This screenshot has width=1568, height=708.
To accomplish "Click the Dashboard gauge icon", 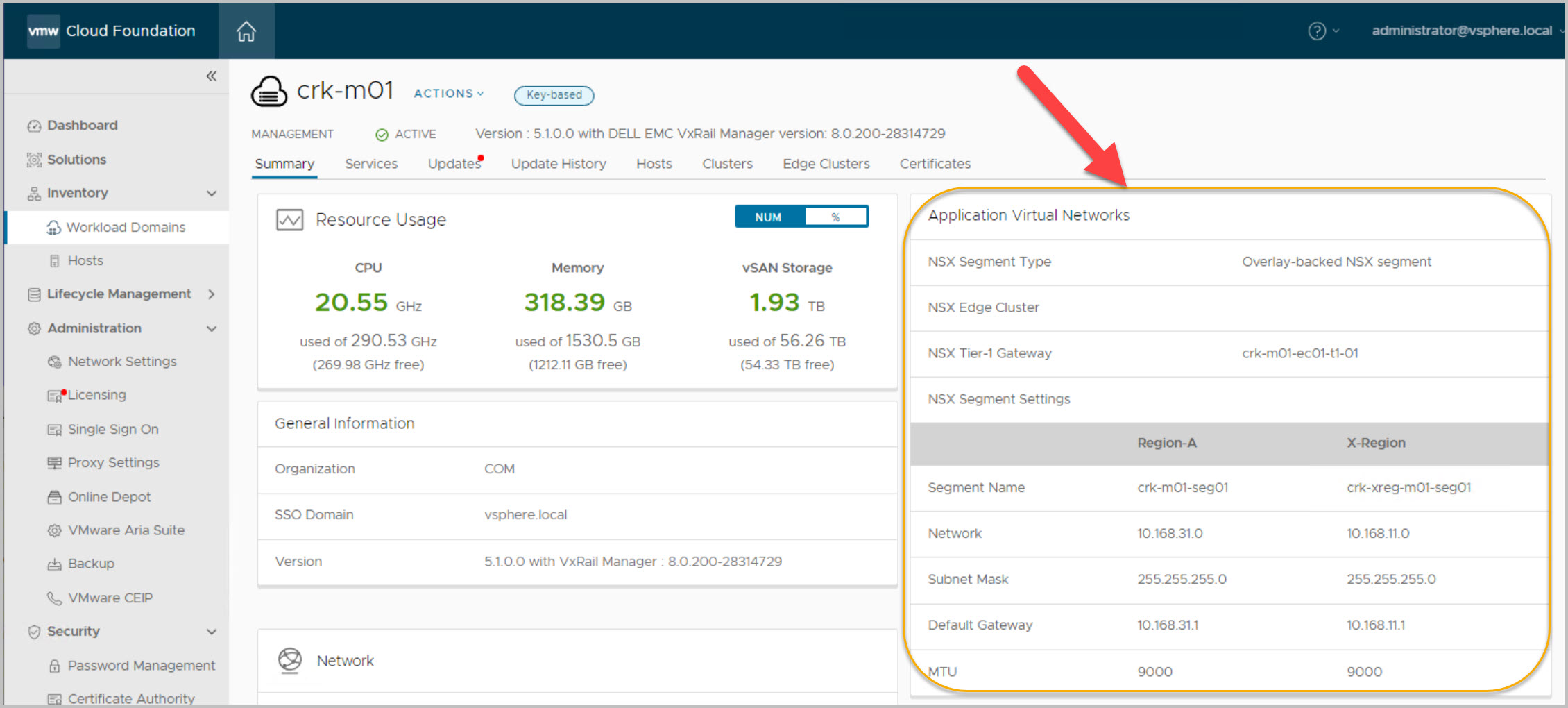I will coord(34,126).
